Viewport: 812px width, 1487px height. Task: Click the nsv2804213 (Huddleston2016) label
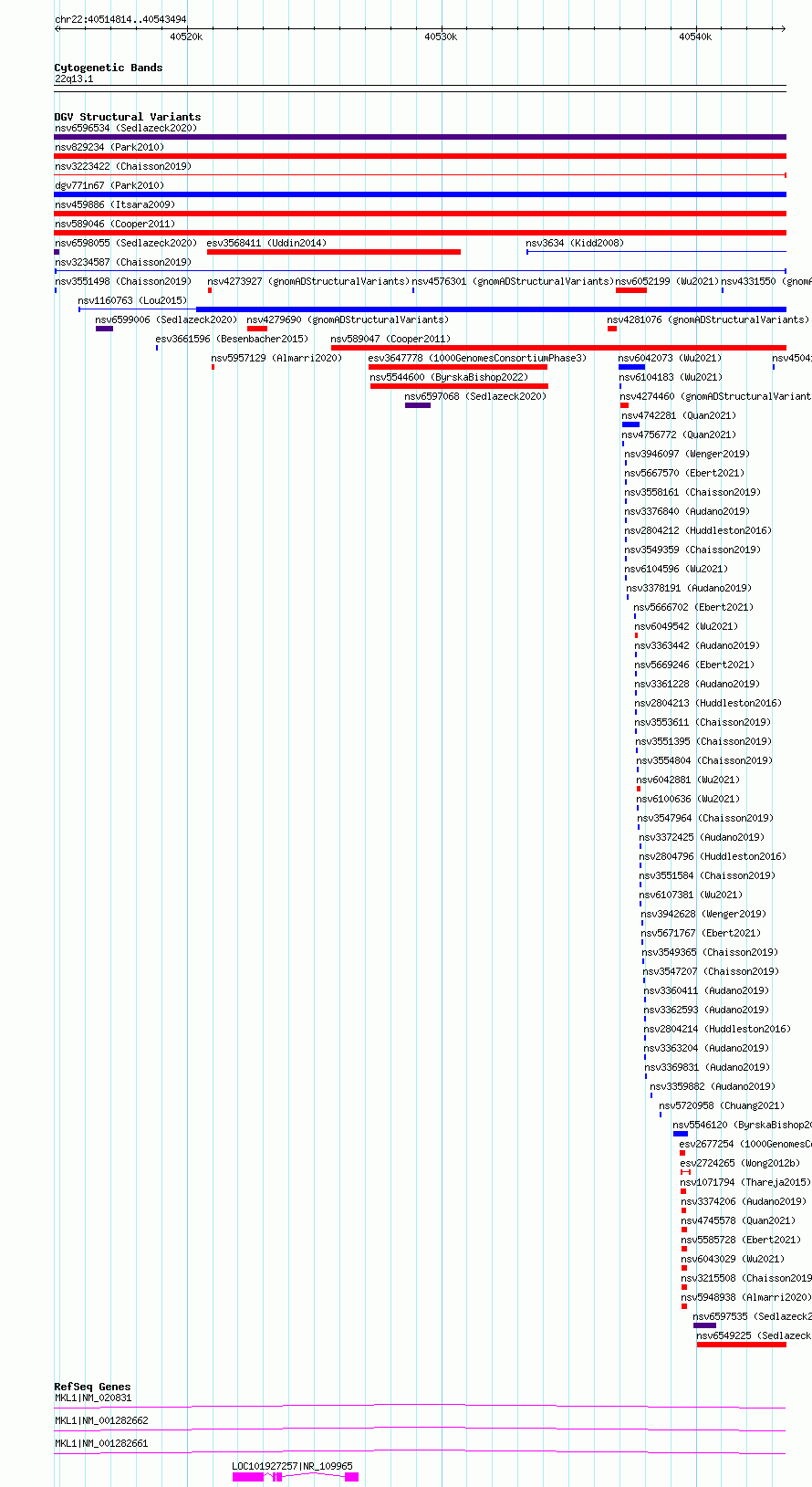click(708, 703)
